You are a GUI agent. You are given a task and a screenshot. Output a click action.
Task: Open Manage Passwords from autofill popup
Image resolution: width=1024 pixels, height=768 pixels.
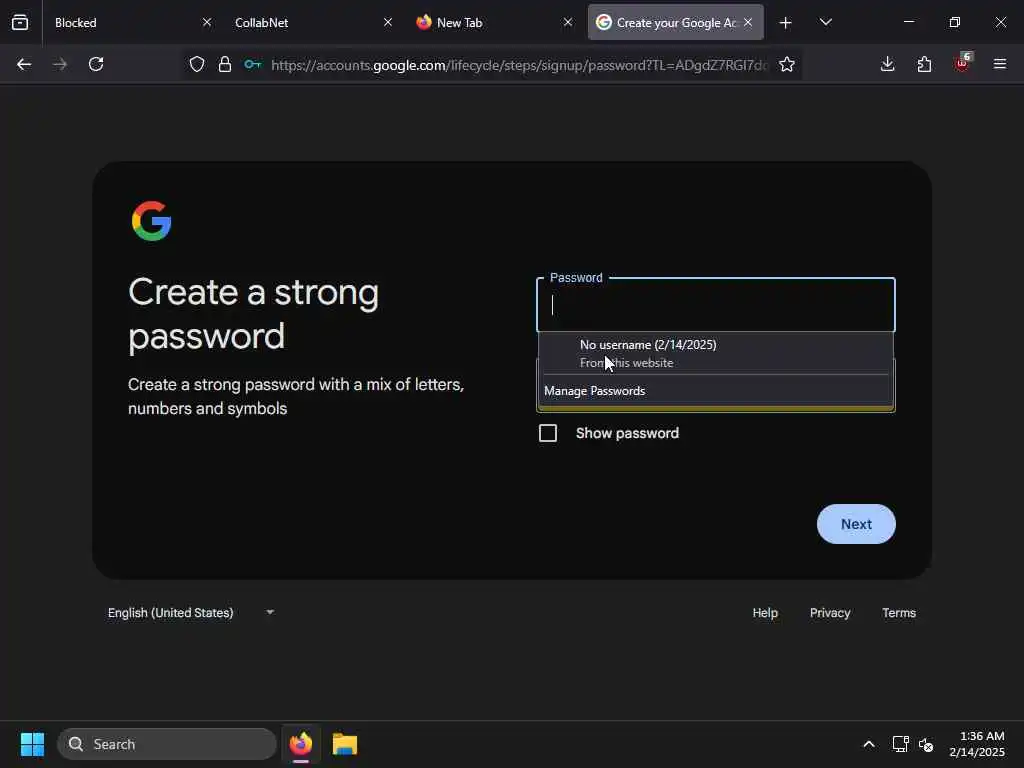point(716,391)
